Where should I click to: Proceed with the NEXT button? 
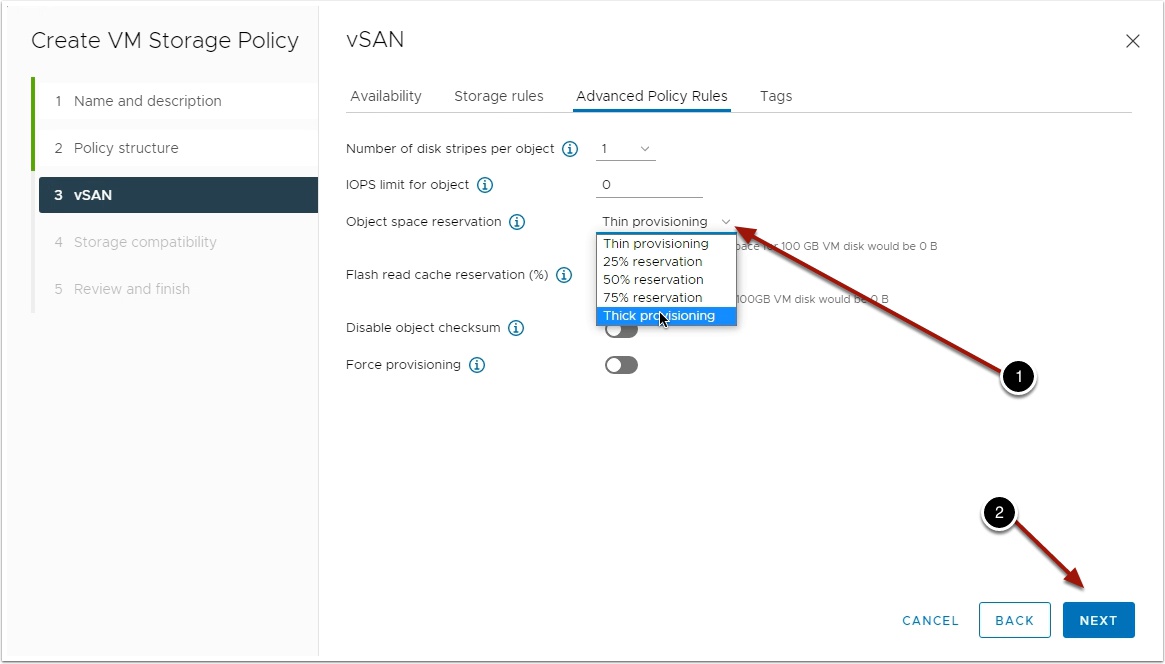click(x=1099, y=620)
